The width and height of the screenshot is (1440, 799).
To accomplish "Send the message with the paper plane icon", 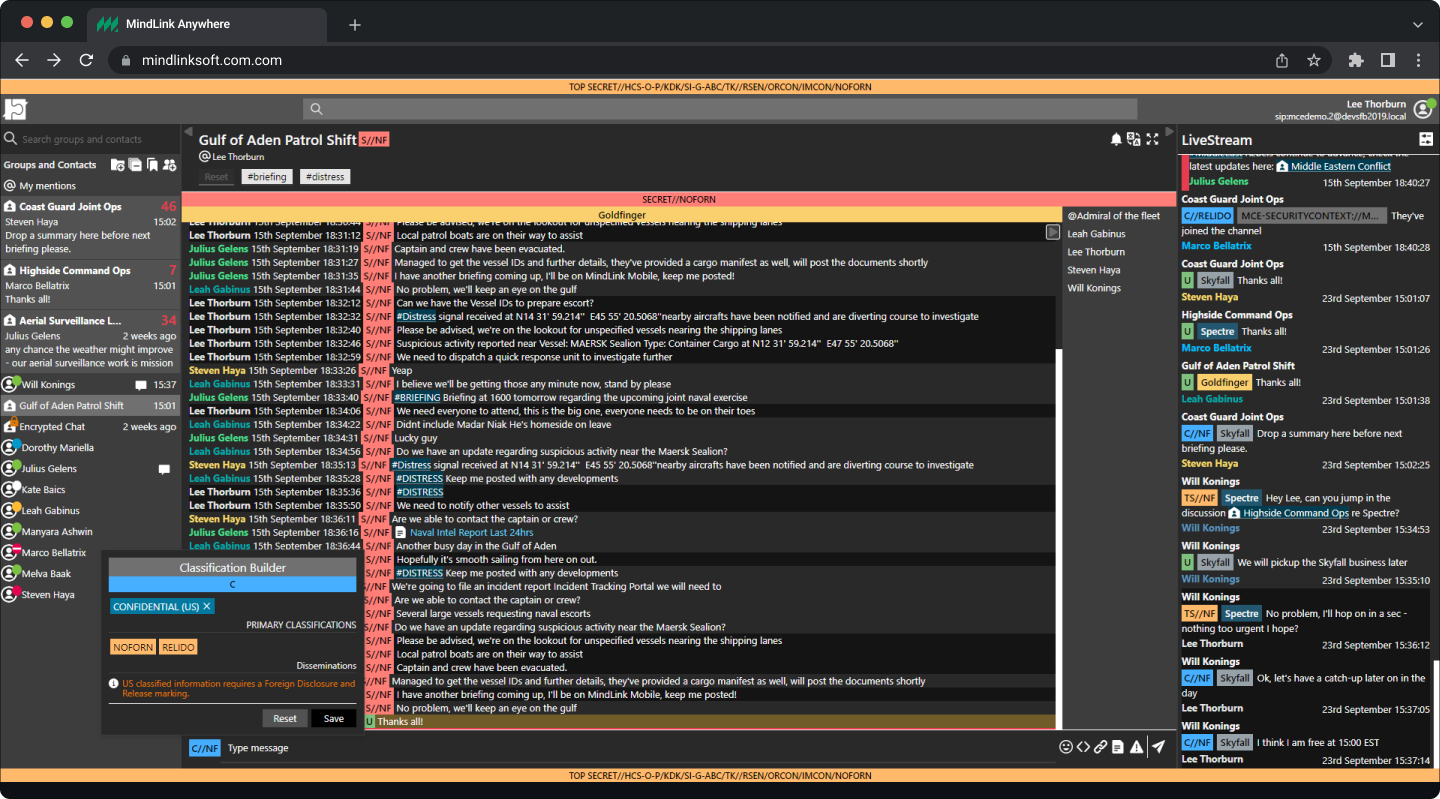I will pyautogui.click(x=1160, y=746).
